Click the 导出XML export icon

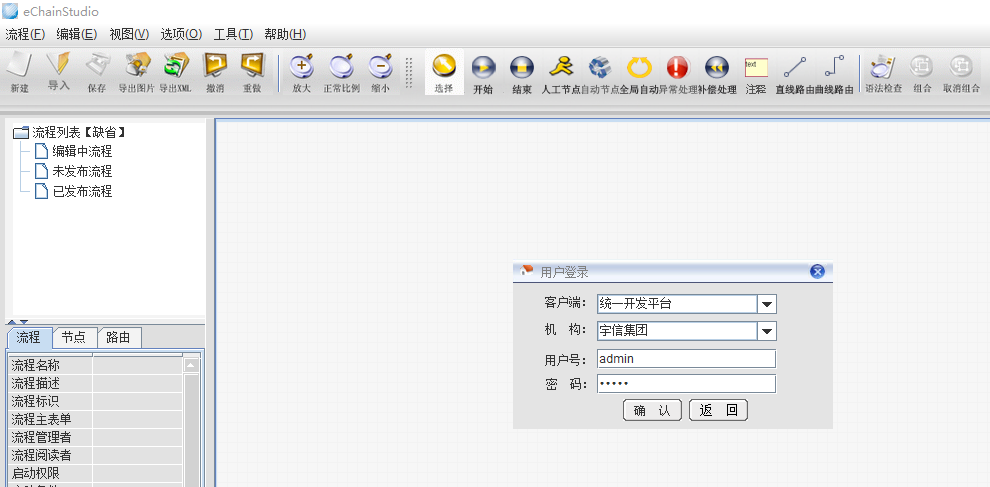click(x=176, y=70)
